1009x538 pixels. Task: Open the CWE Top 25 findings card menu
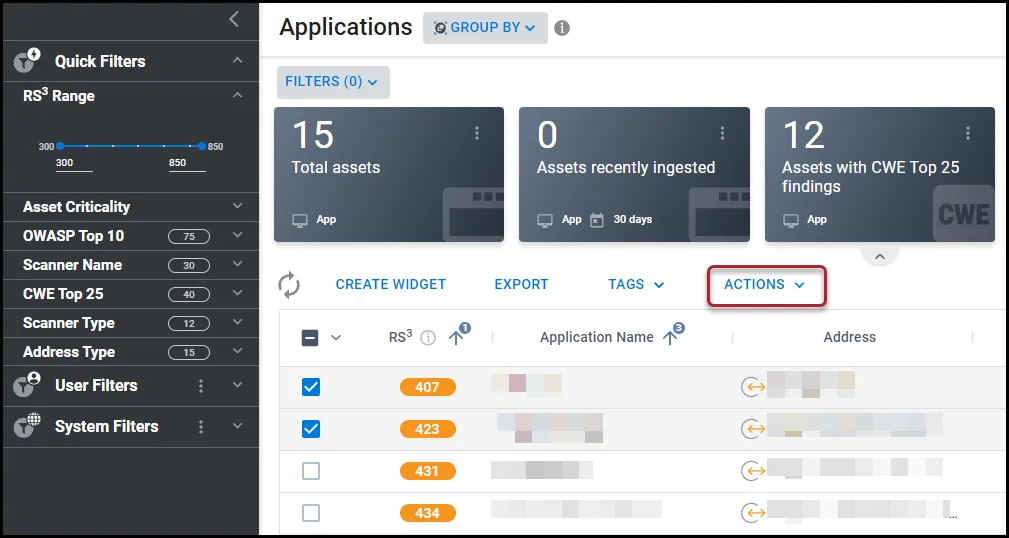(968, 133)
